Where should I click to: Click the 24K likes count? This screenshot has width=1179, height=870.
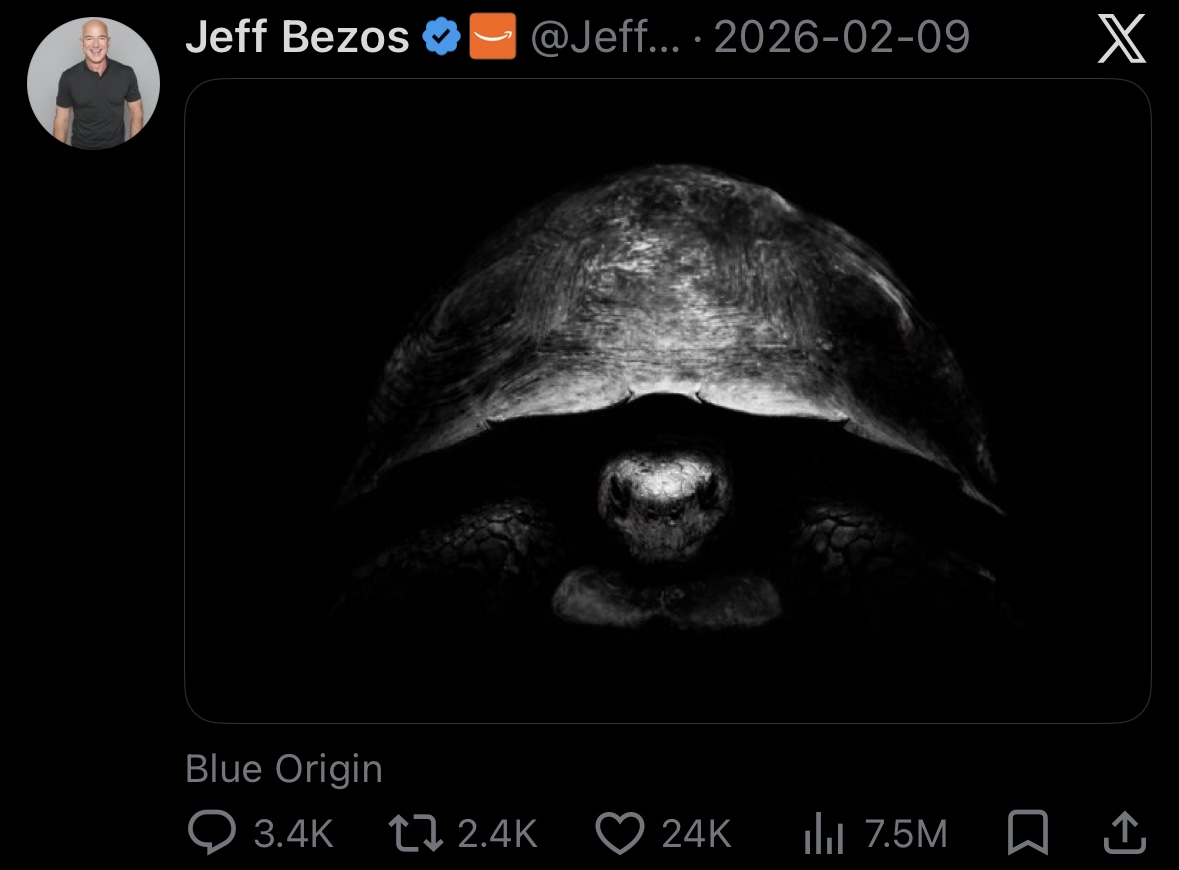point(696,834)
